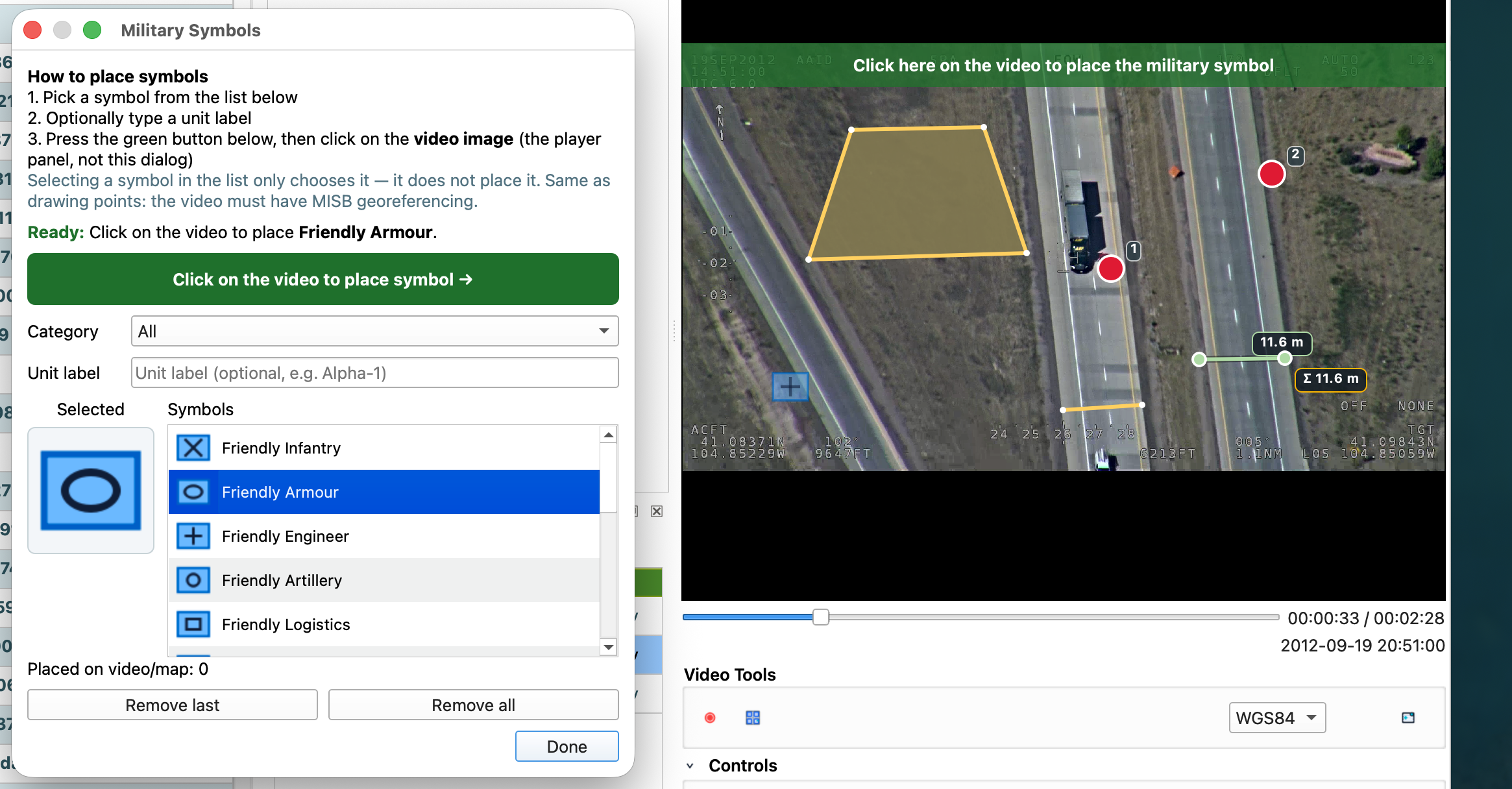1512x789 pixels.
Task: Close the Military Symbols dialog
Action: point(32,30)
